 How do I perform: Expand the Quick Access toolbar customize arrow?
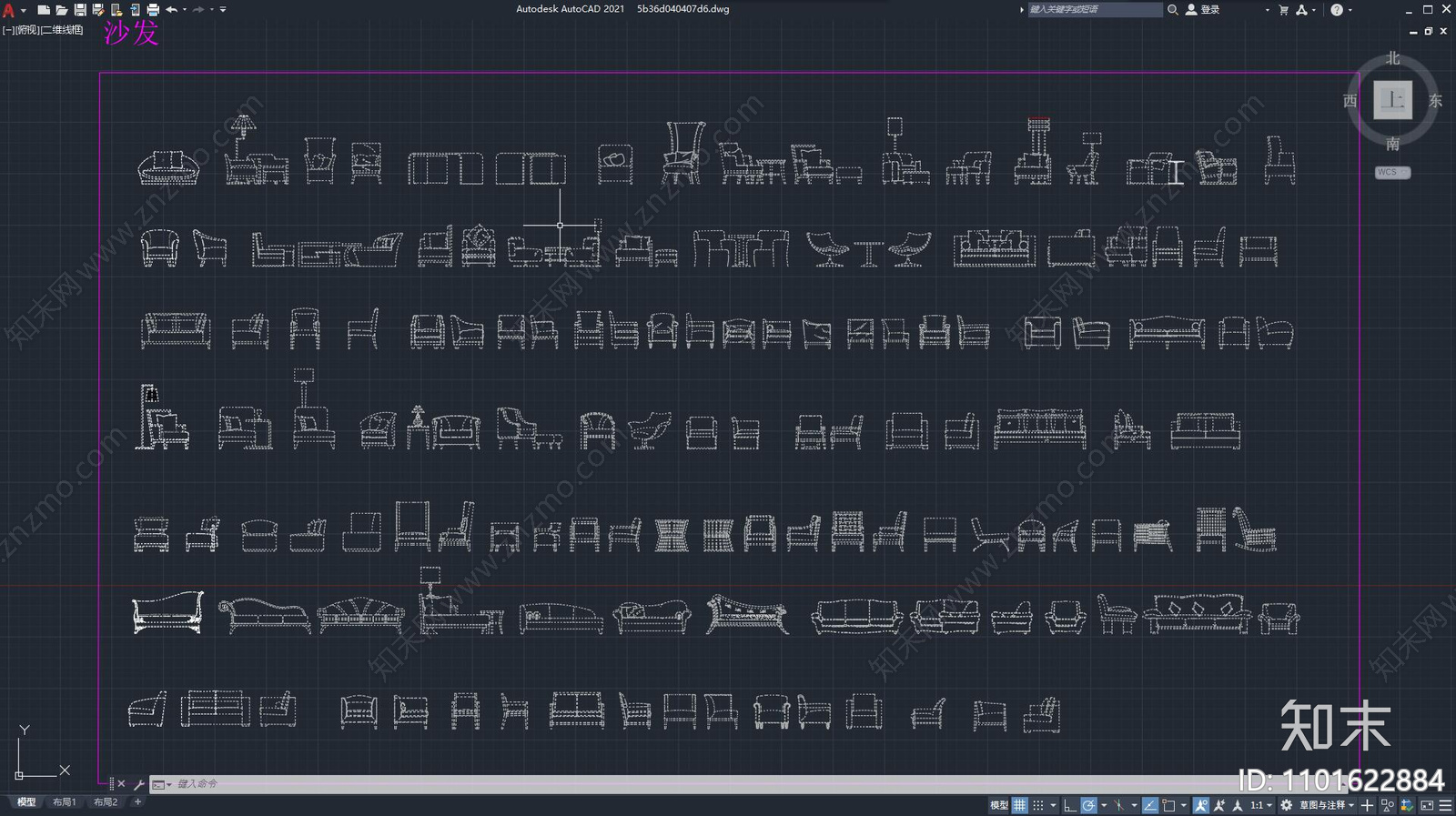point(223,10)
